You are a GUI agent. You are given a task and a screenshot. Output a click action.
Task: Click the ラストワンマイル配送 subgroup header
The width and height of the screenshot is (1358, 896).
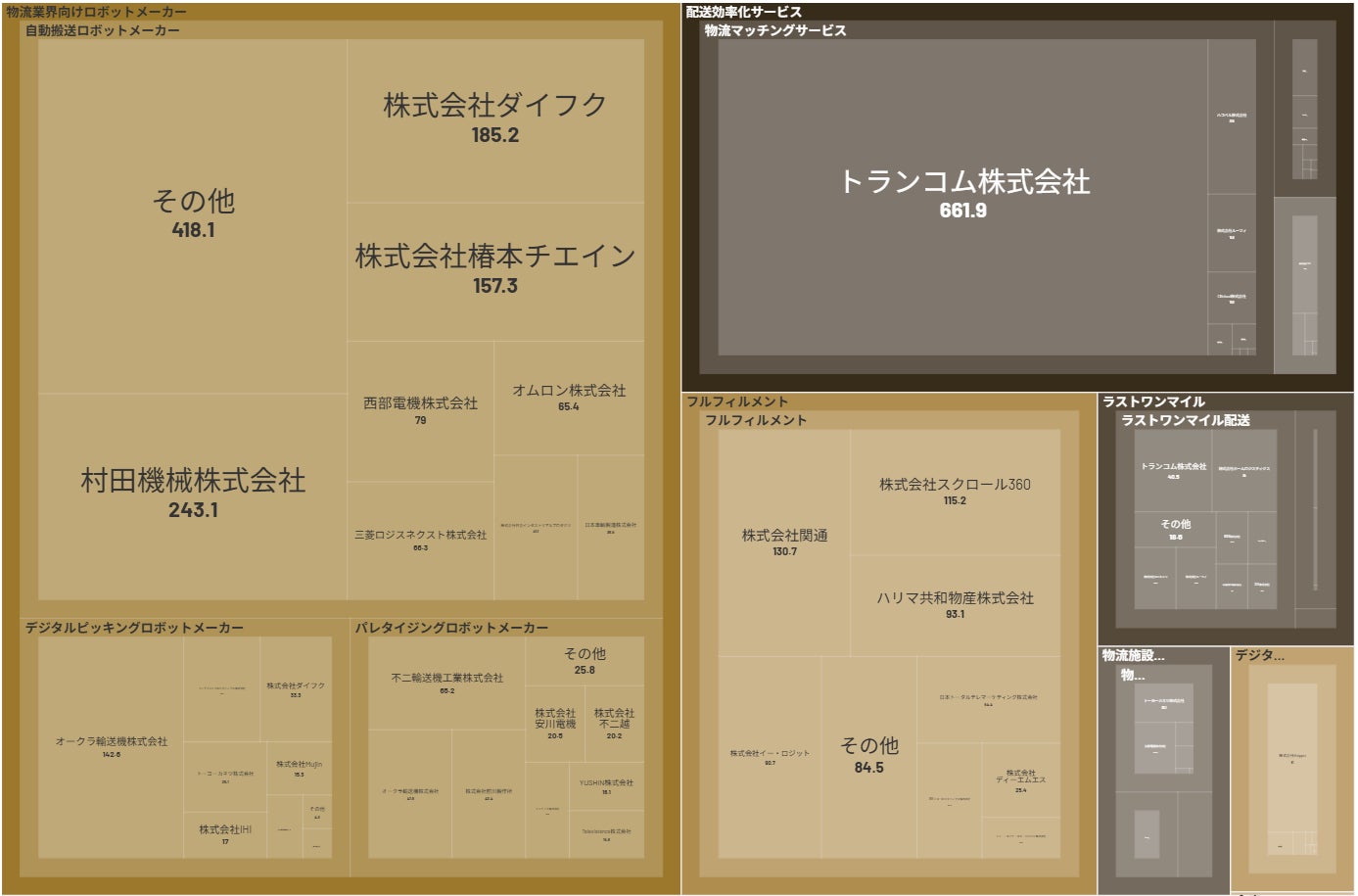click(x=1186, y=420)
